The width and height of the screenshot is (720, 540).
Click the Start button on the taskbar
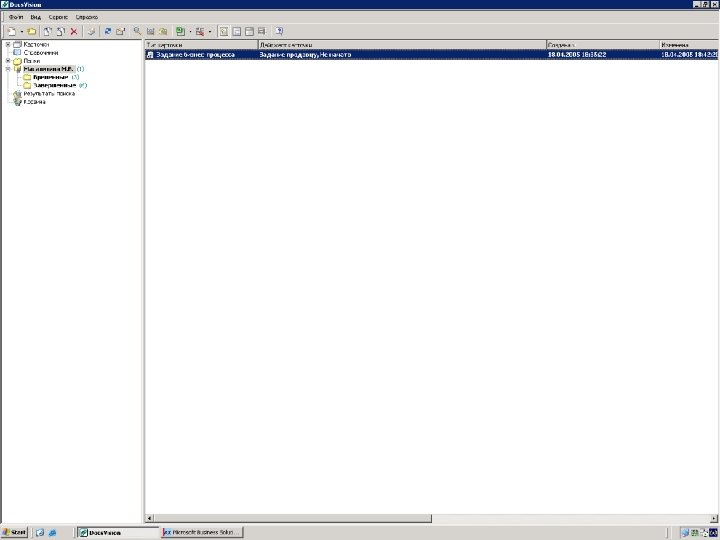coord(15,532)
